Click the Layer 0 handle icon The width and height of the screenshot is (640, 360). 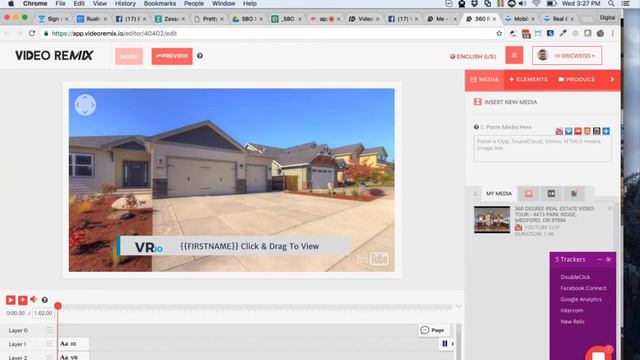coord(49,330)
